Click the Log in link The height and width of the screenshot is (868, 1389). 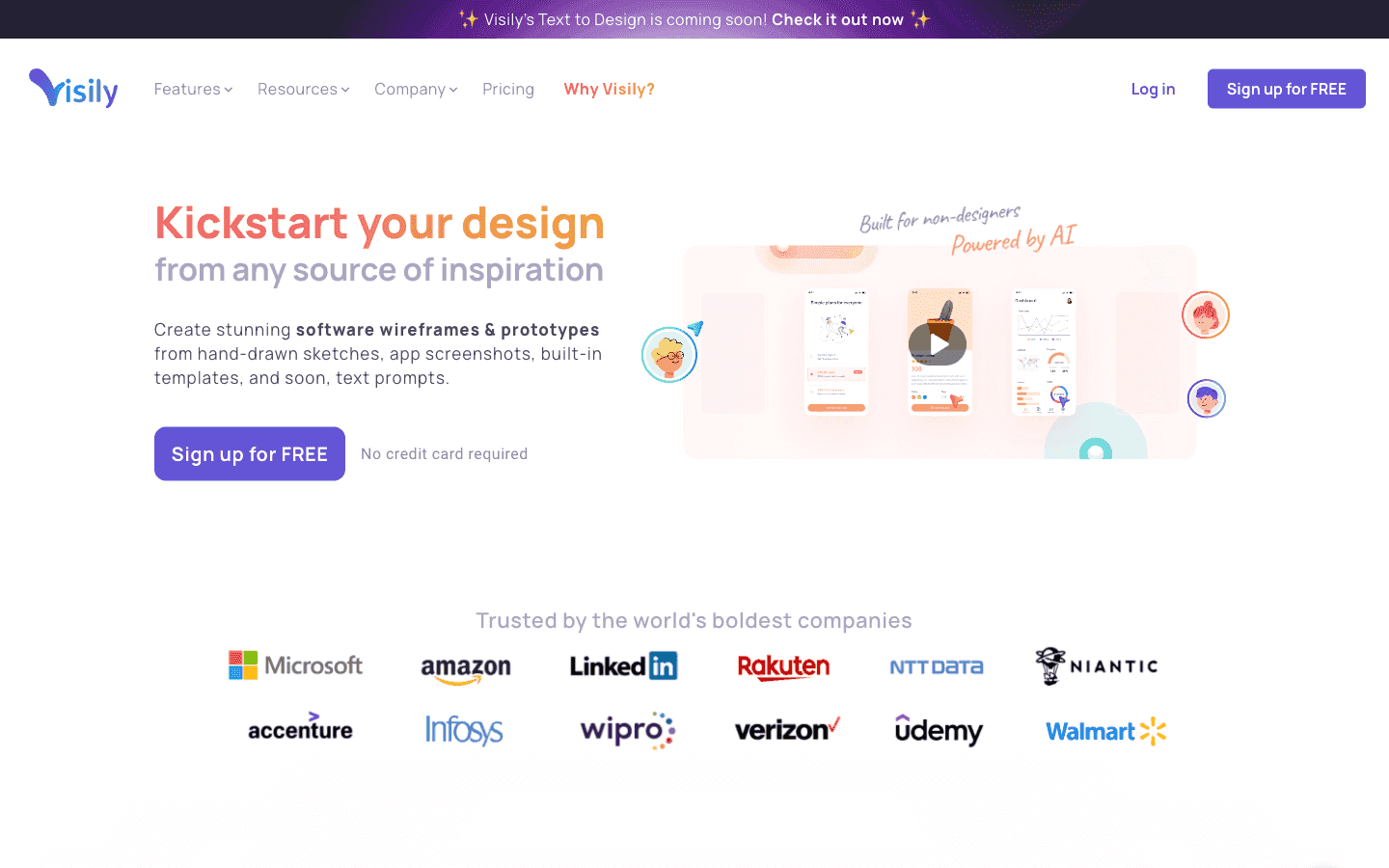[1153, 89]
